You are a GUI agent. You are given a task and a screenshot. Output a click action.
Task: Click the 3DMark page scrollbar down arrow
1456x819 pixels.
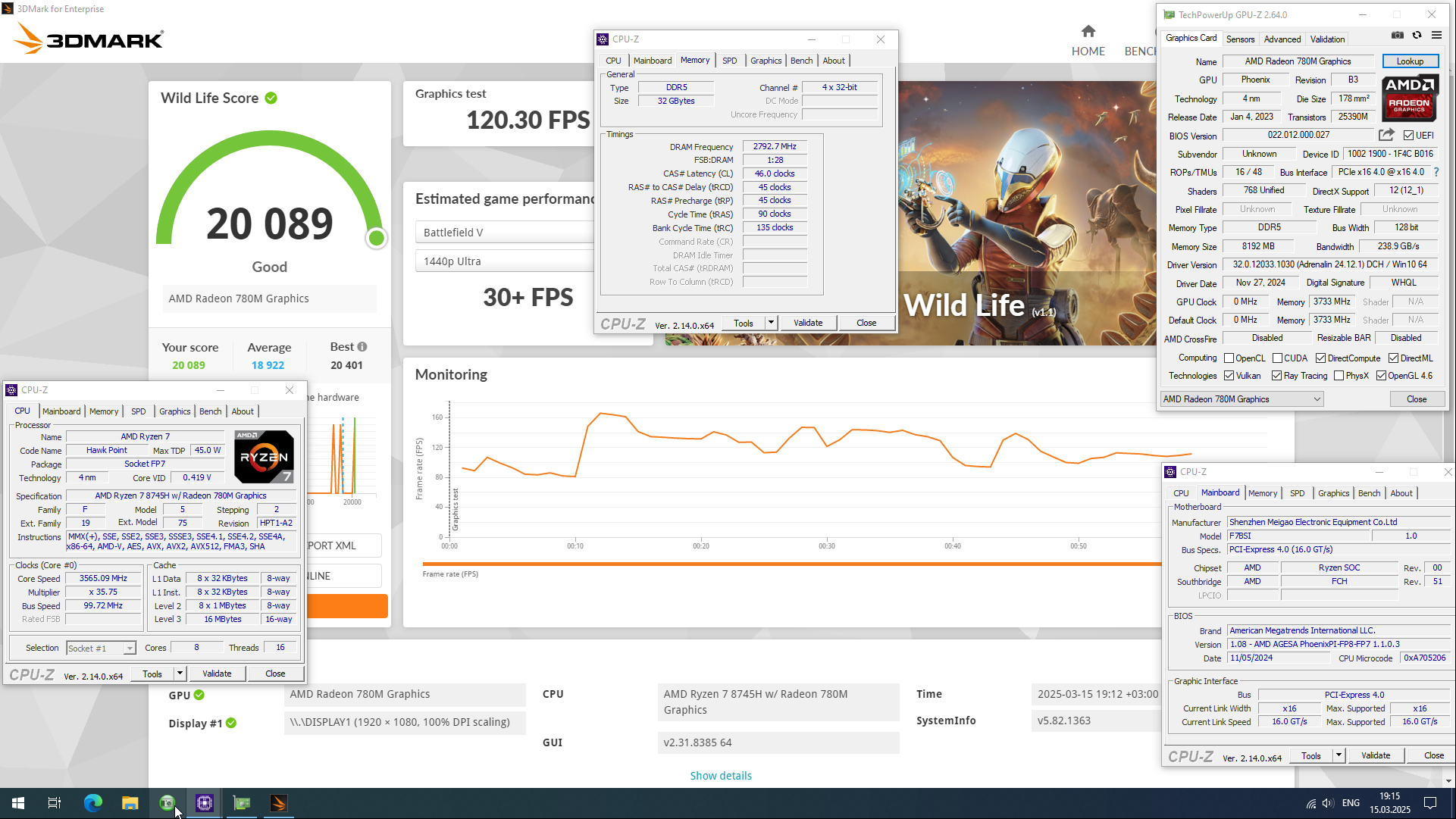pos(1448,781)
